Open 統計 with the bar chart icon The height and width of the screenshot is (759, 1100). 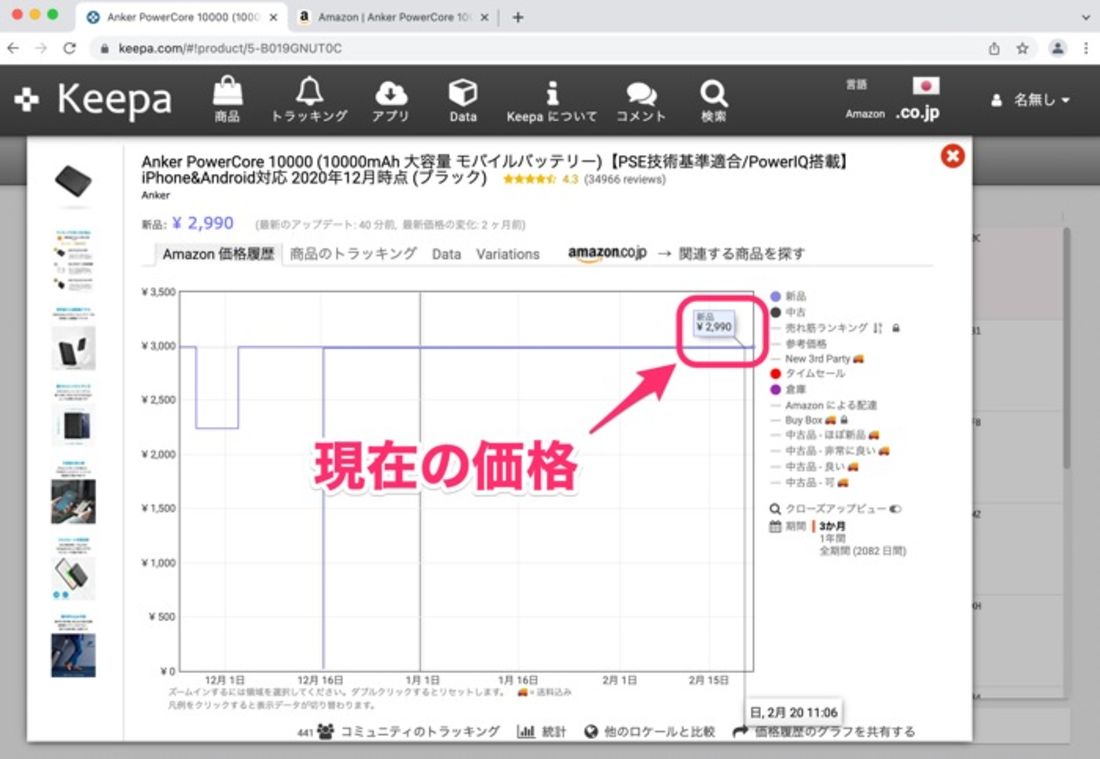pos(542,732)
